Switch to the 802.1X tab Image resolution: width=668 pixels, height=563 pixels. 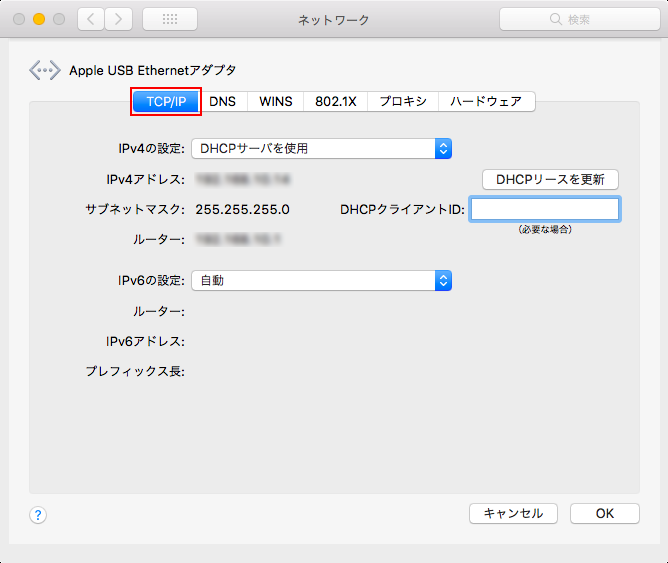(336, 101)
